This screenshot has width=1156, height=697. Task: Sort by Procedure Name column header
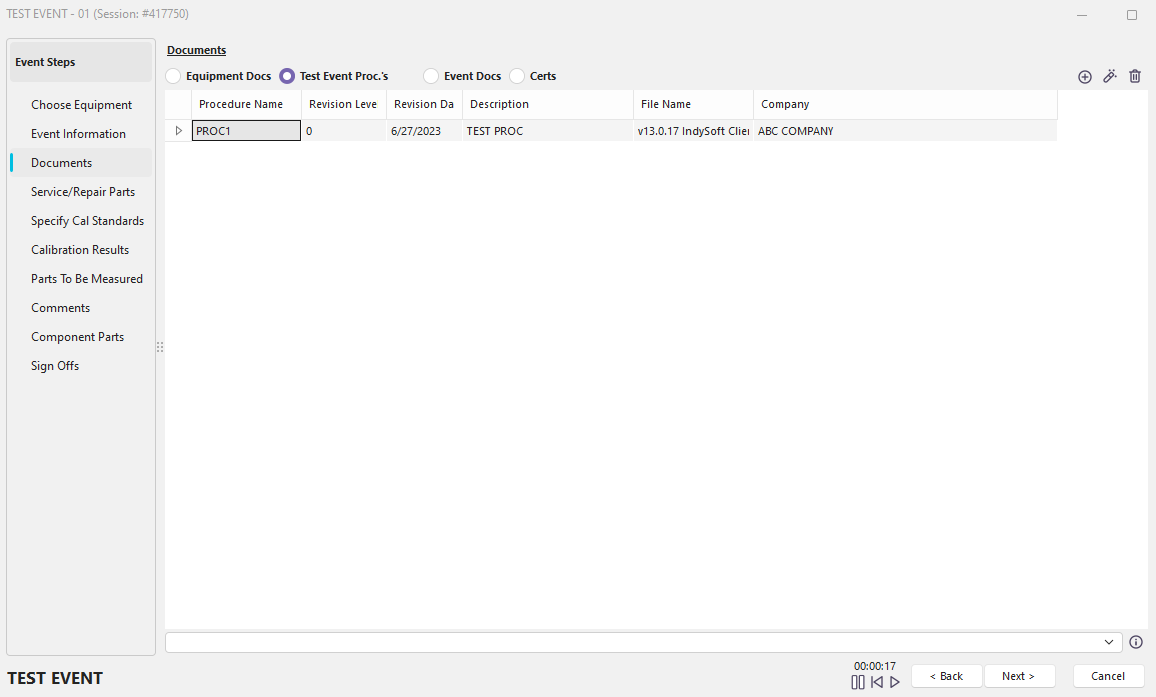241,104
